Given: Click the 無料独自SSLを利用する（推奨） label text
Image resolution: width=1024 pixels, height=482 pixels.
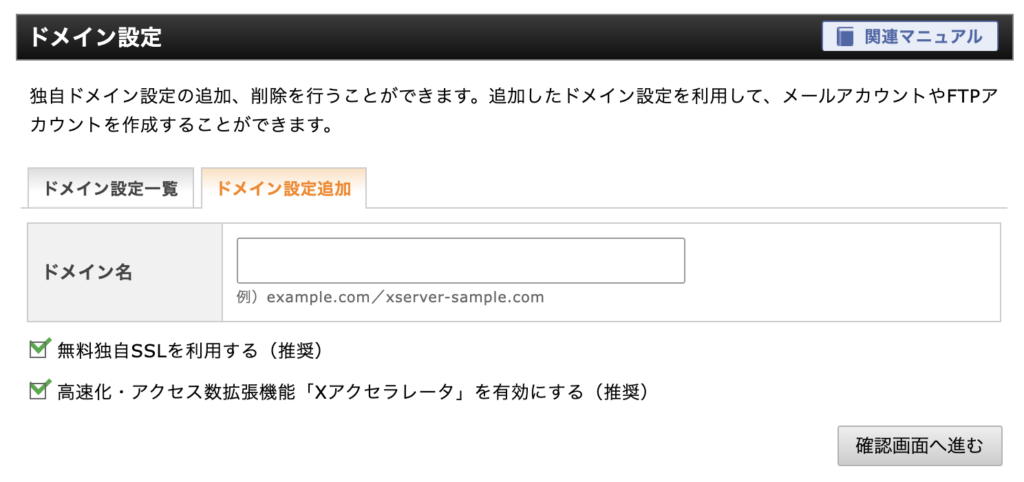Looking at the screenshot, I should tap(191, 351).
